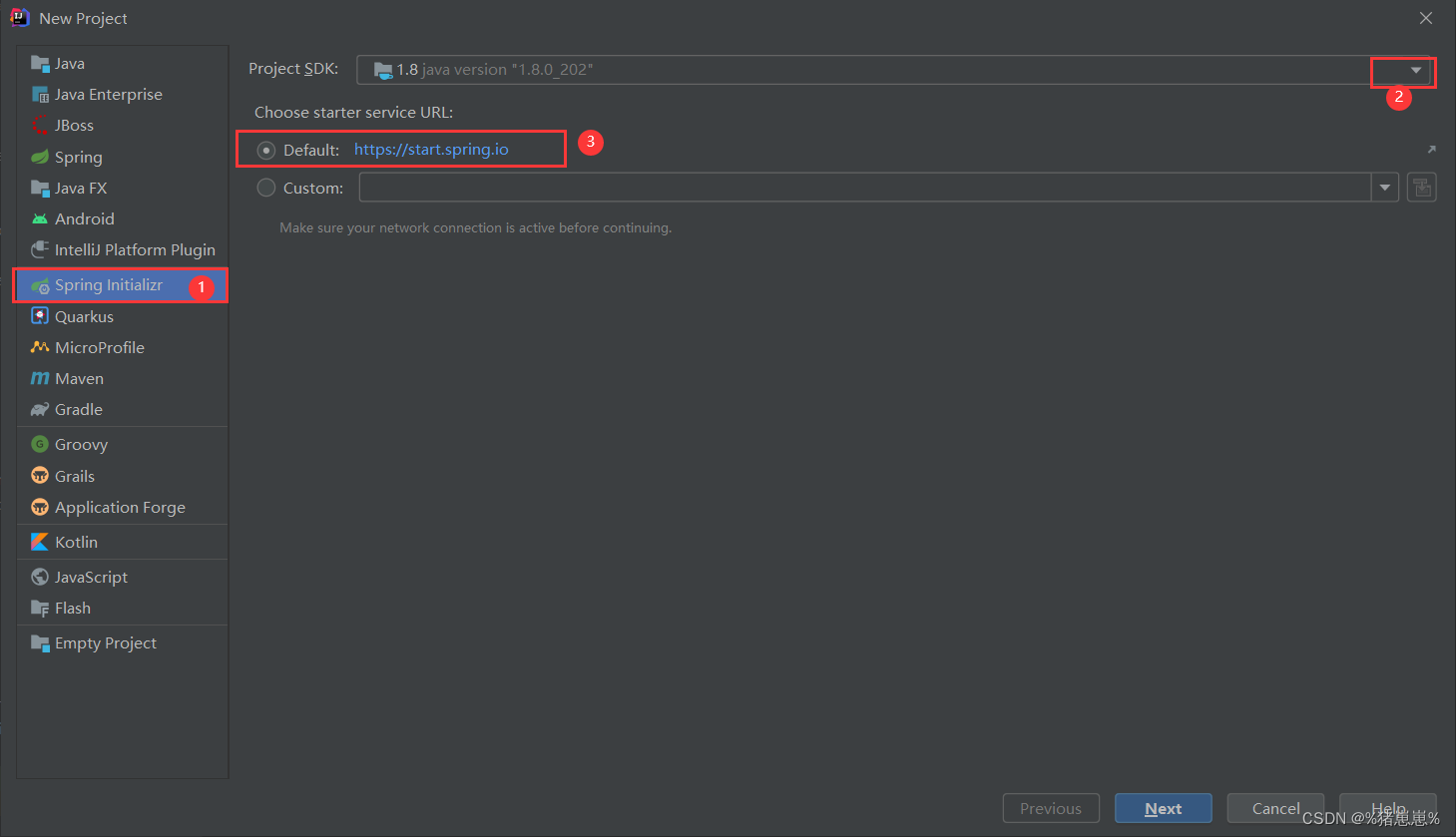
Task: Pick the Maven m icon
Action: click(x=40, y=379)
